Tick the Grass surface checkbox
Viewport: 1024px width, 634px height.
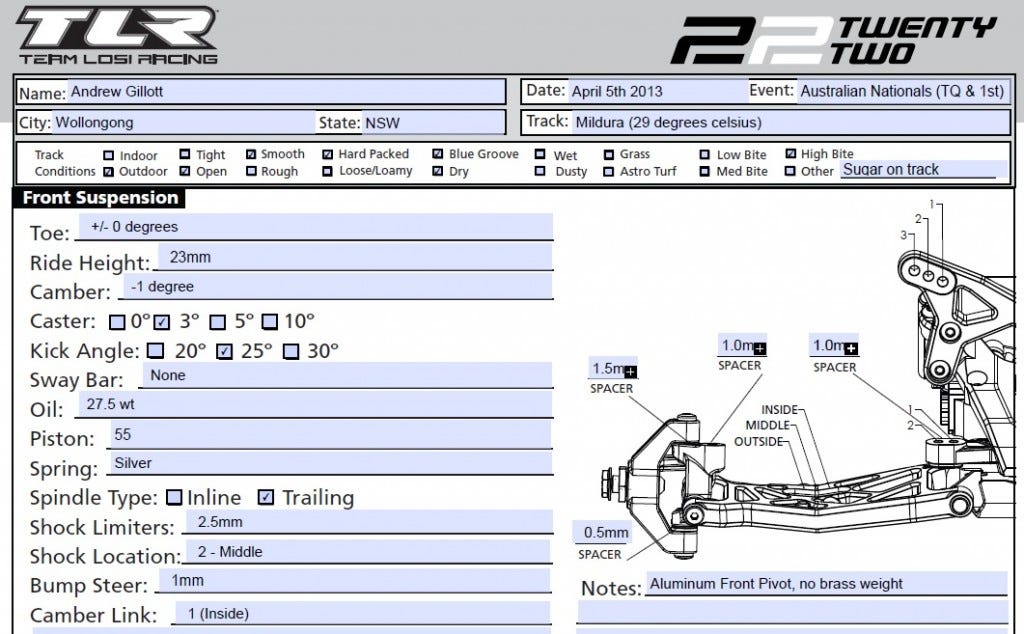[x=609, y=155]
